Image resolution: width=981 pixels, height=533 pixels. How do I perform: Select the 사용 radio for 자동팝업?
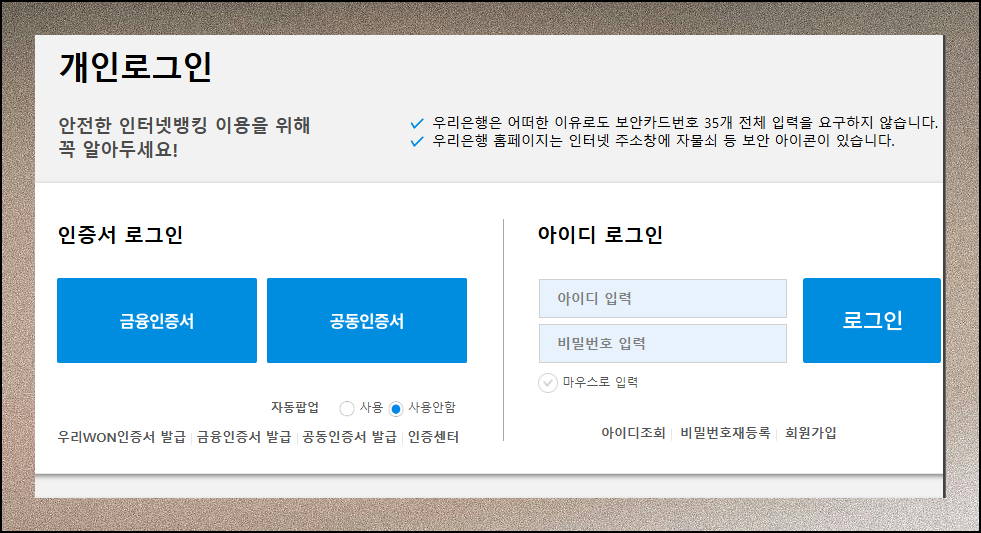[347, 409]
